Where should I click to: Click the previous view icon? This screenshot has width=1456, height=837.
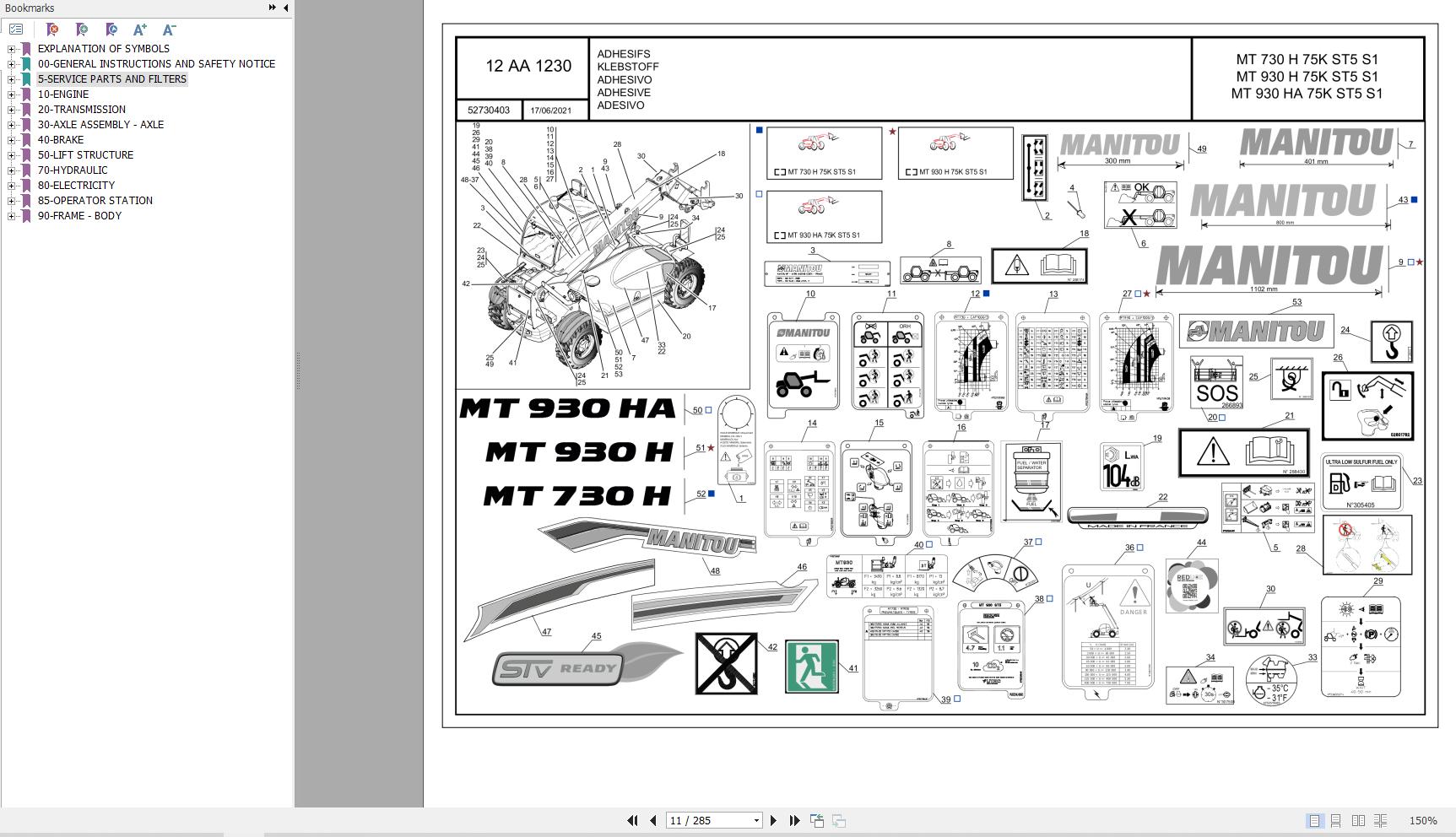pyautogui.click(x=817, y=820)
